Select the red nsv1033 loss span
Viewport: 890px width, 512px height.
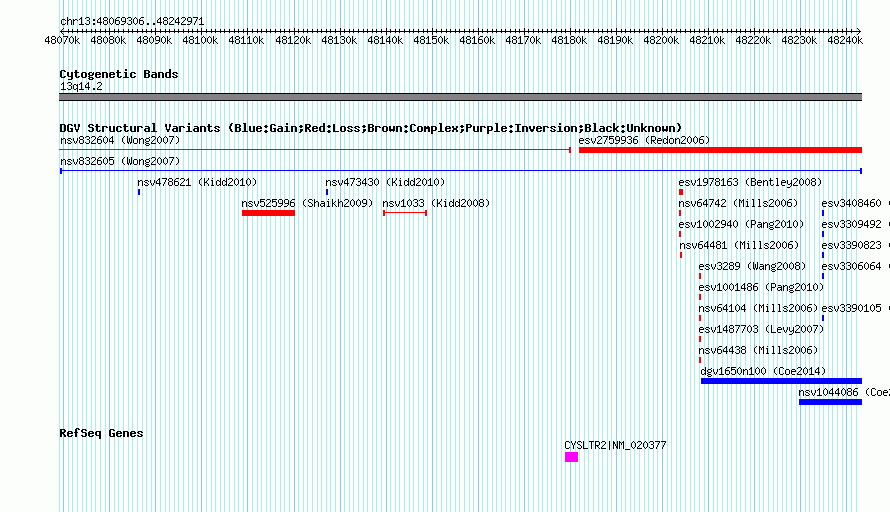coord(405,213)
